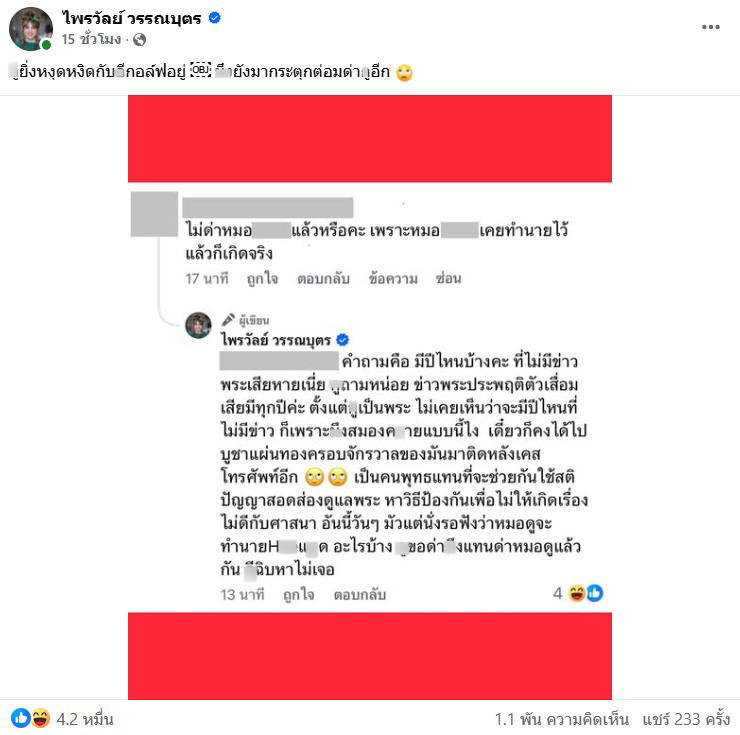This screenshot has height=735, width=740.
Task: Click the author avatar in the reply comment
Action: [198, 325]
